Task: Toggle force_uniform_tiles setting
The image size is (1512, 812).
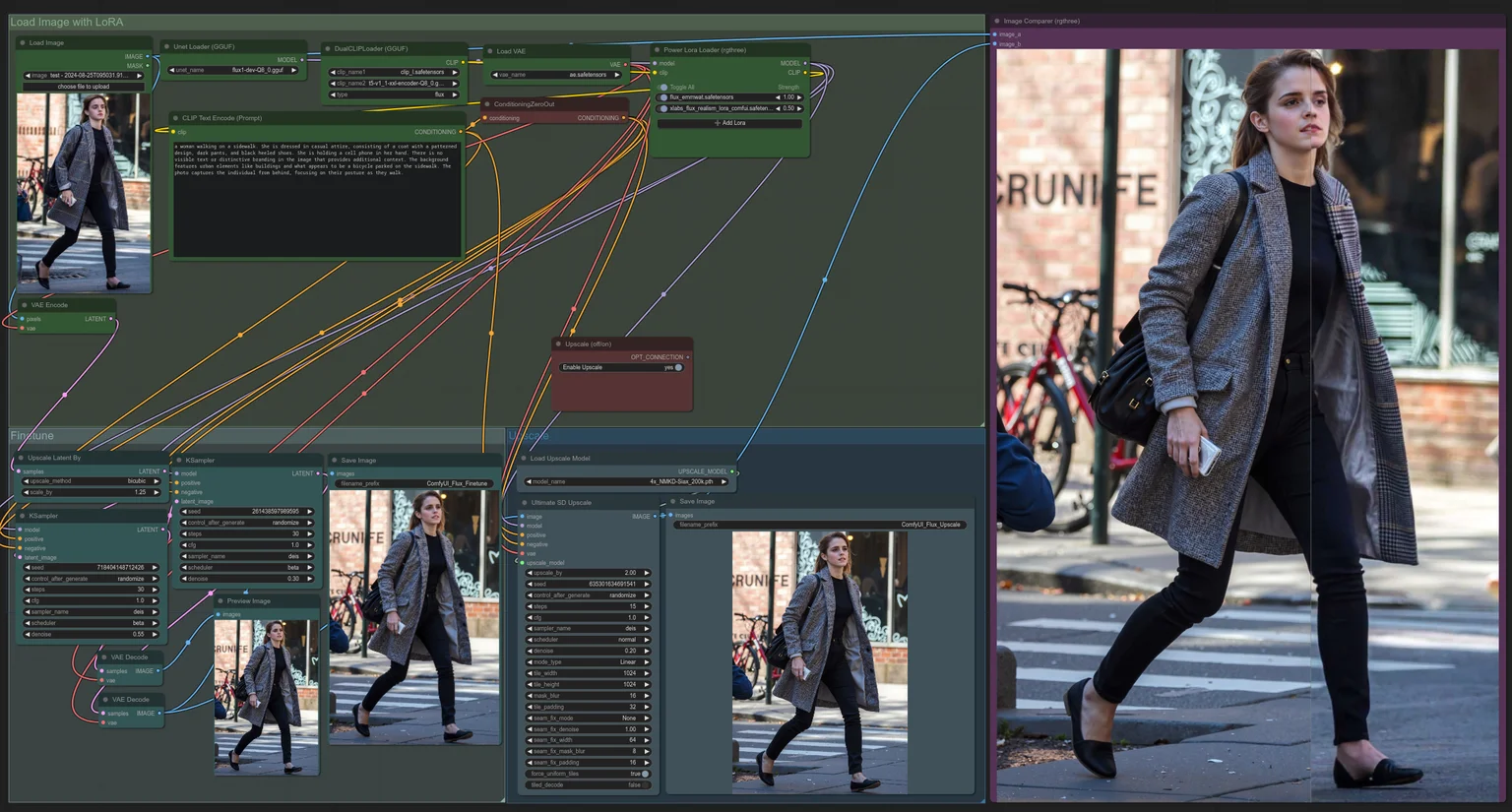Action: pyautogui.click(x=645, y=774)
